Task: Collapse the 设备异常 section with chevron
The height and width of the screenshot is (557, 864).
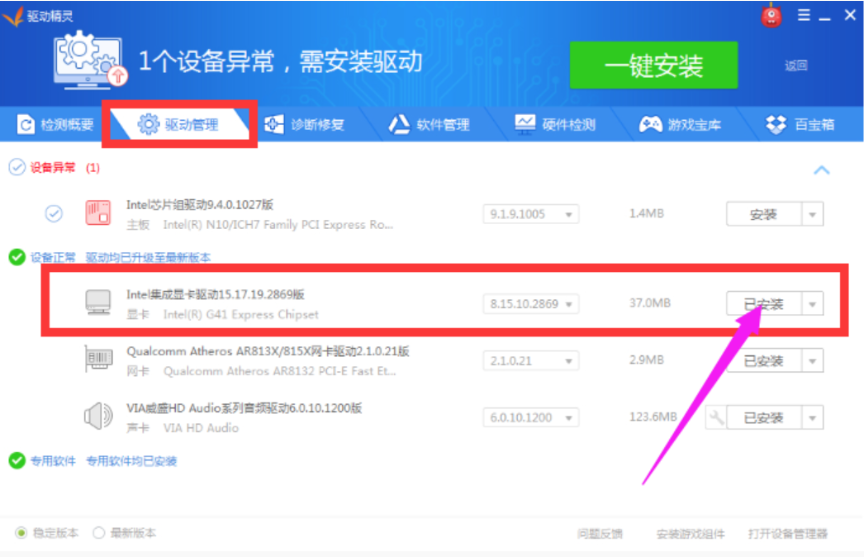Action: coord(821,170)
